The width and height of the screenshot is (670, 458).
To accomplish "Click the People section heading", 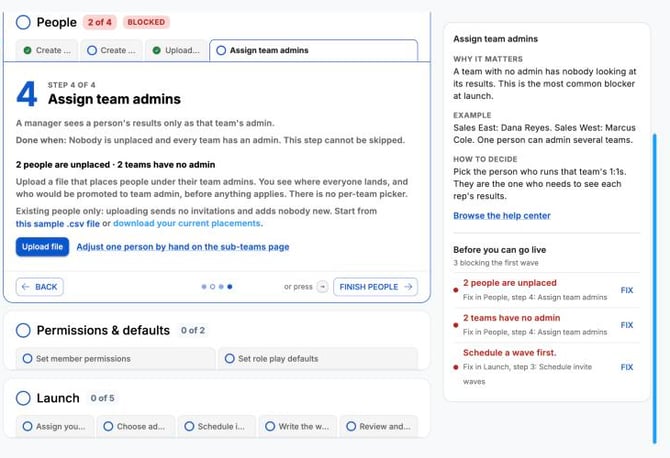I will [57, 22].
